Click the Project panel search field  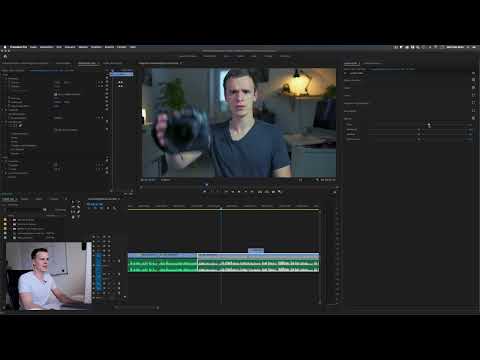tap(25, 209)
